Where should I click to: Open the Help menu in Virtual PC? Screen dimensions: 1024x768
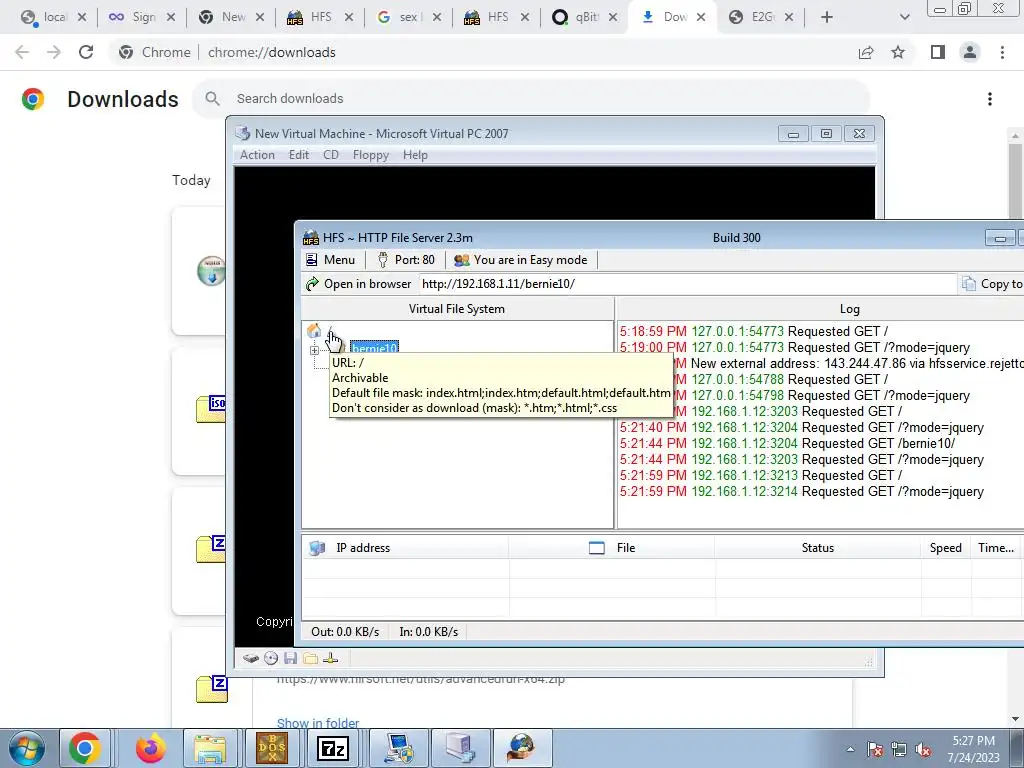(415, 155)
